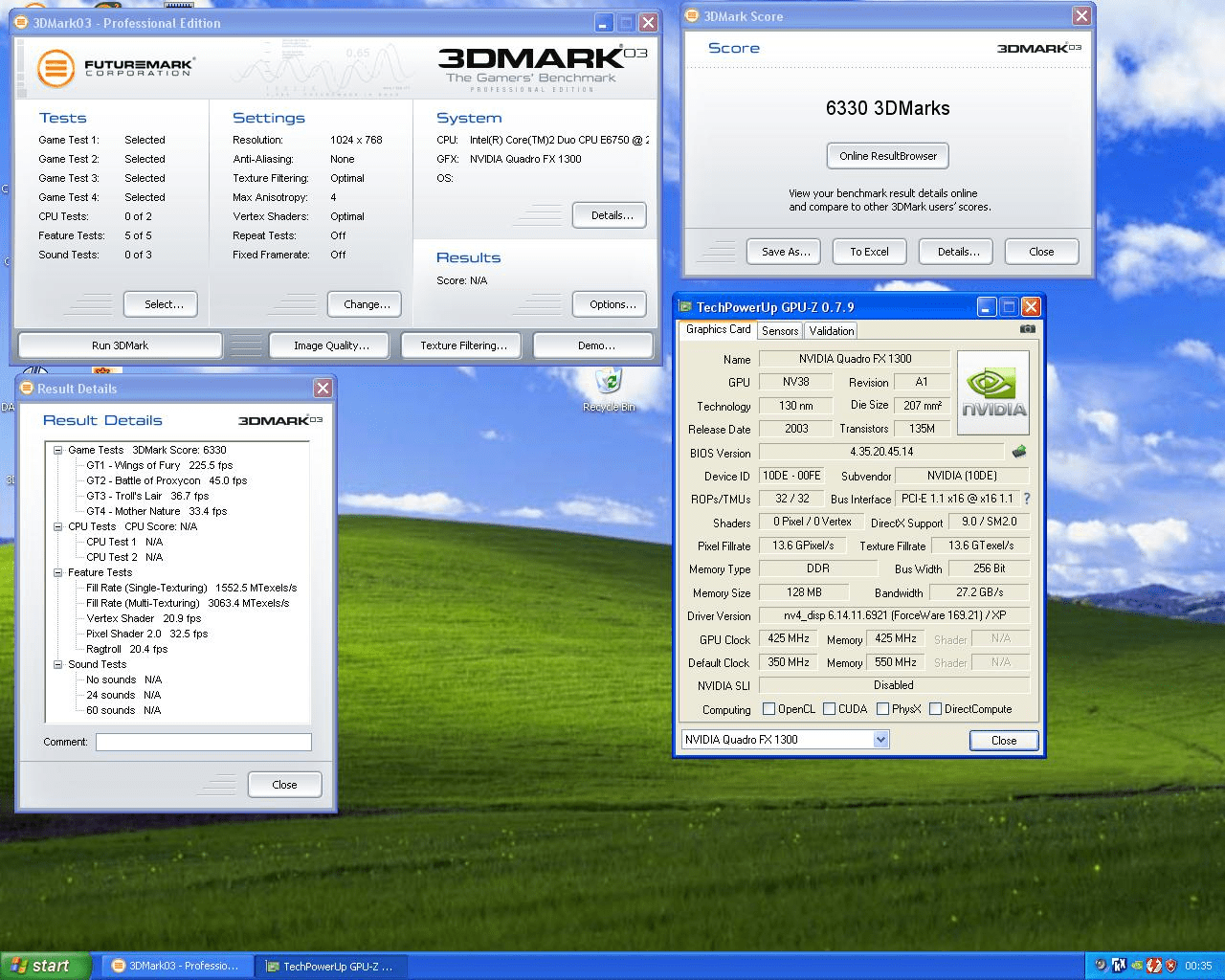Click the Change settings button

[x=366, y=304]
